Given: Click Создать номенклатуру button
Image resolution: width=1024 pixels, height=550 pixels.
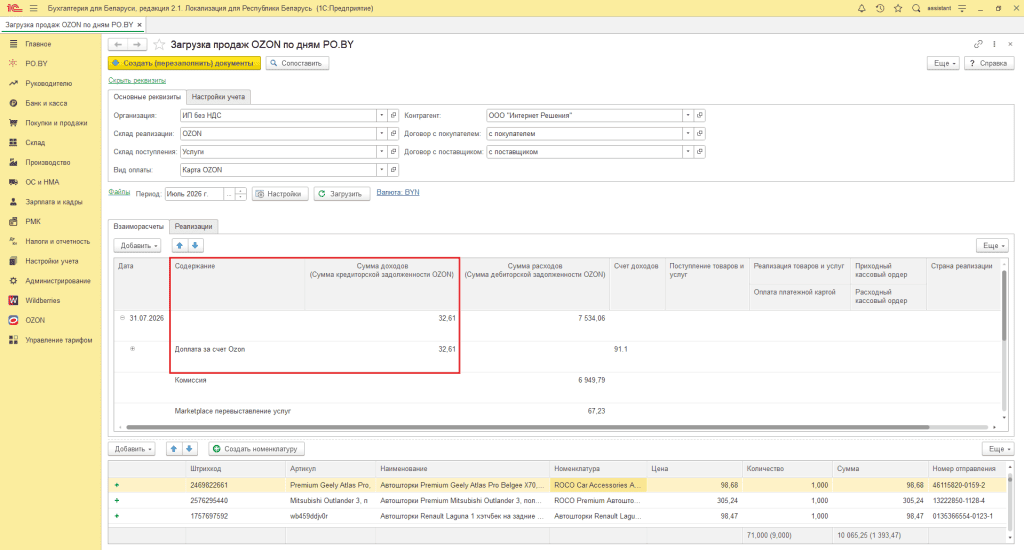Looking at the screenshot, I should click(x=257, y=449).
